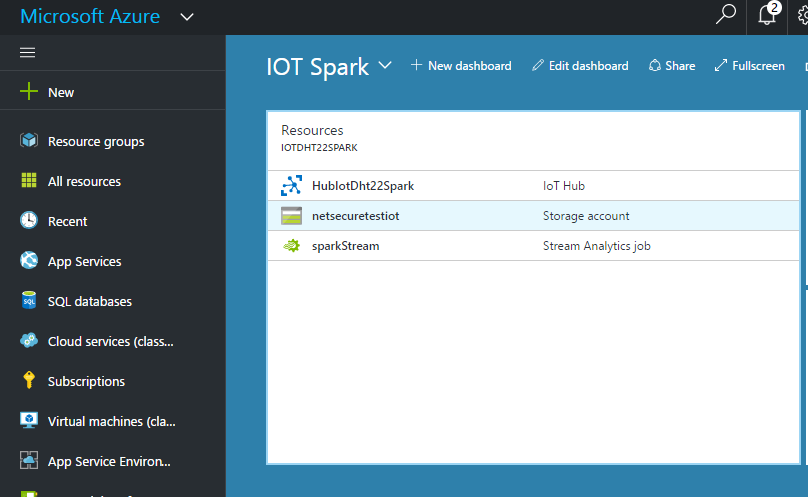Open the settings gear icon
808x497 pixels.
803,15
